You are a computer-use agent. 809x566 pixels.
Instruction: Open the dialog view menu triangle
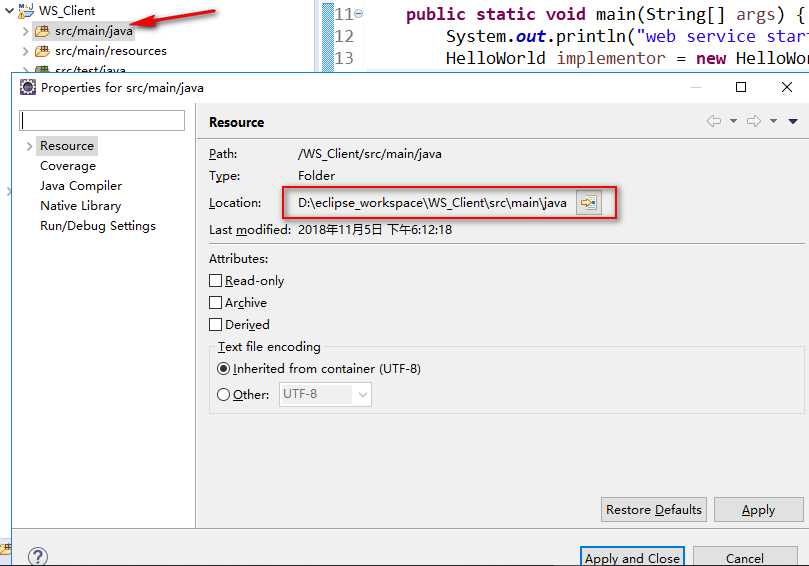click(793, 121)
